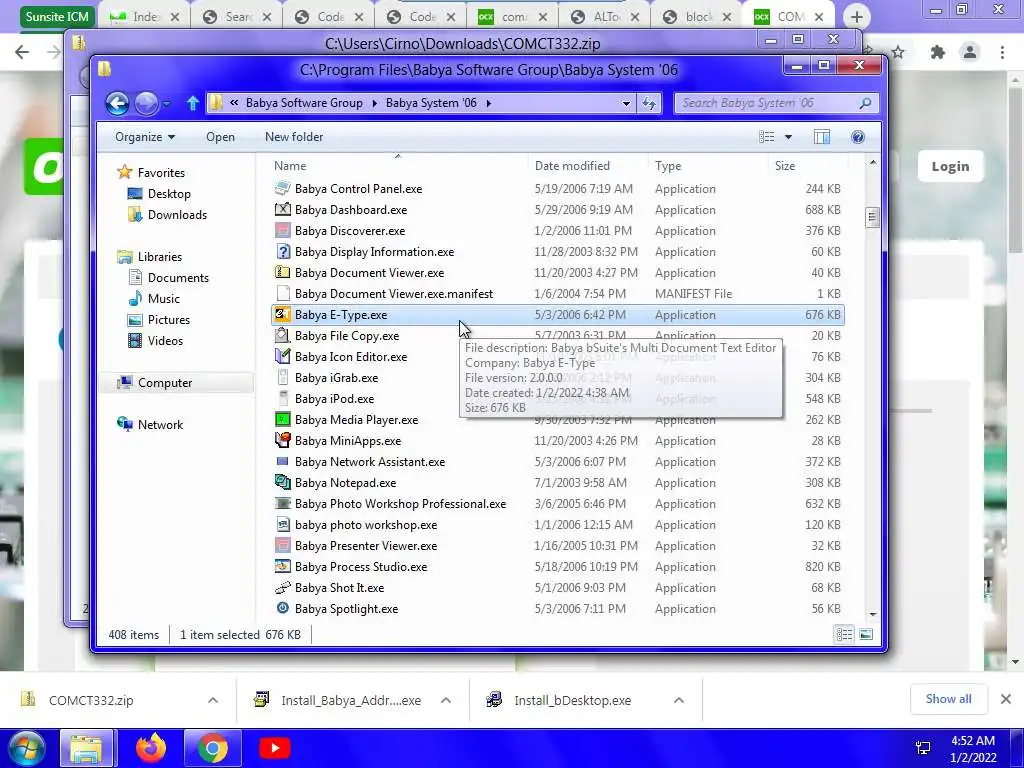Toggle the preview pane button
This screenshot has width=1024, height=768.
(822, 136)
